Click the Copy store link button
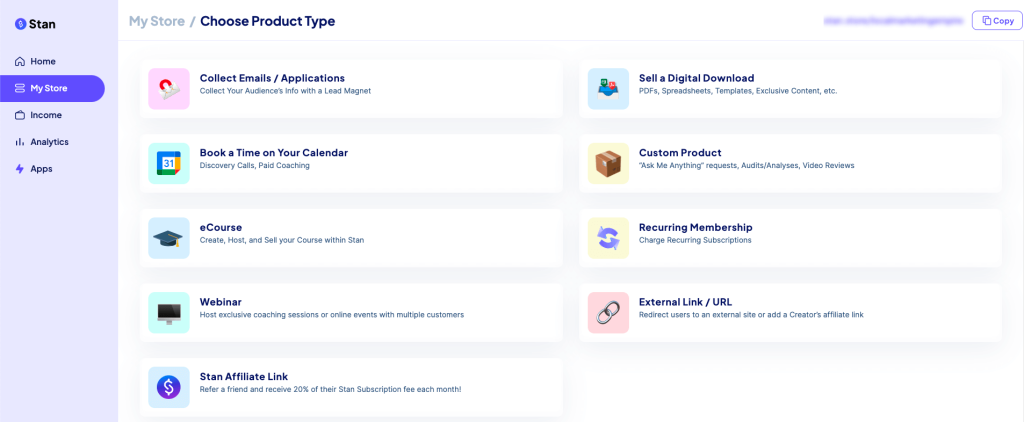 (x=997, y=21)
